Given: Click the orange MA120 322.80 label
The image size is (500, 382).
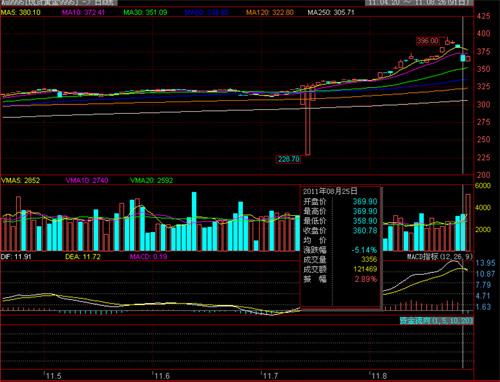Looking at the screenshot, I should click(x=270, y=12).
